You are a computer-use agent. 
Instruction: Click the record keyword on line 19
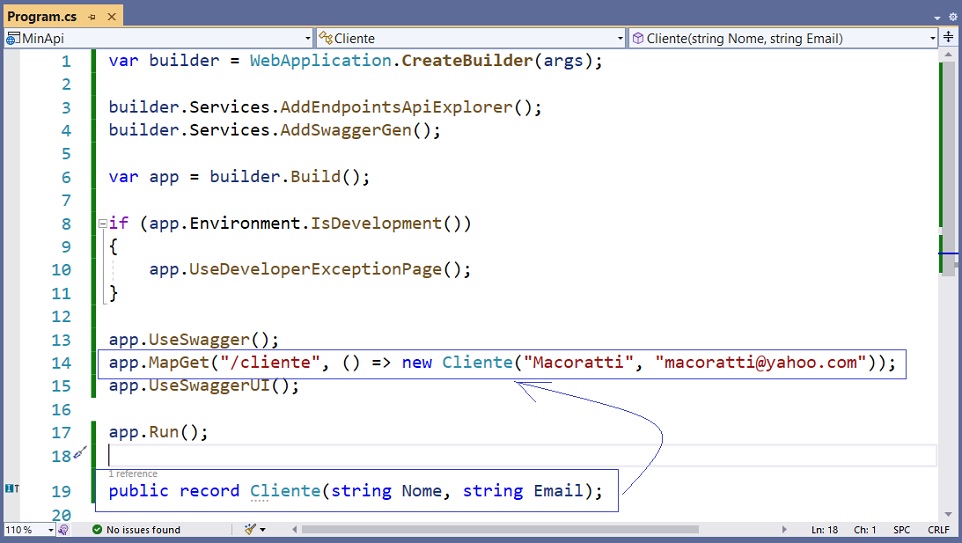click(x=209, y=491)
